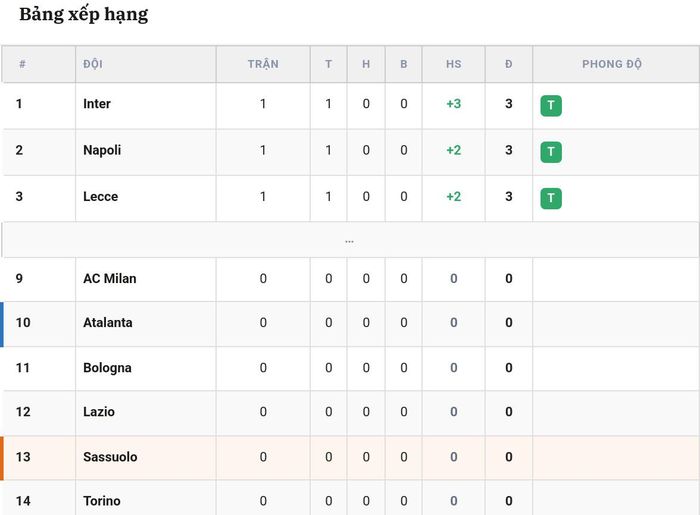Screen dimensions: 700x515
Task: Open the Bologna team row
Action: pos(350,368)
